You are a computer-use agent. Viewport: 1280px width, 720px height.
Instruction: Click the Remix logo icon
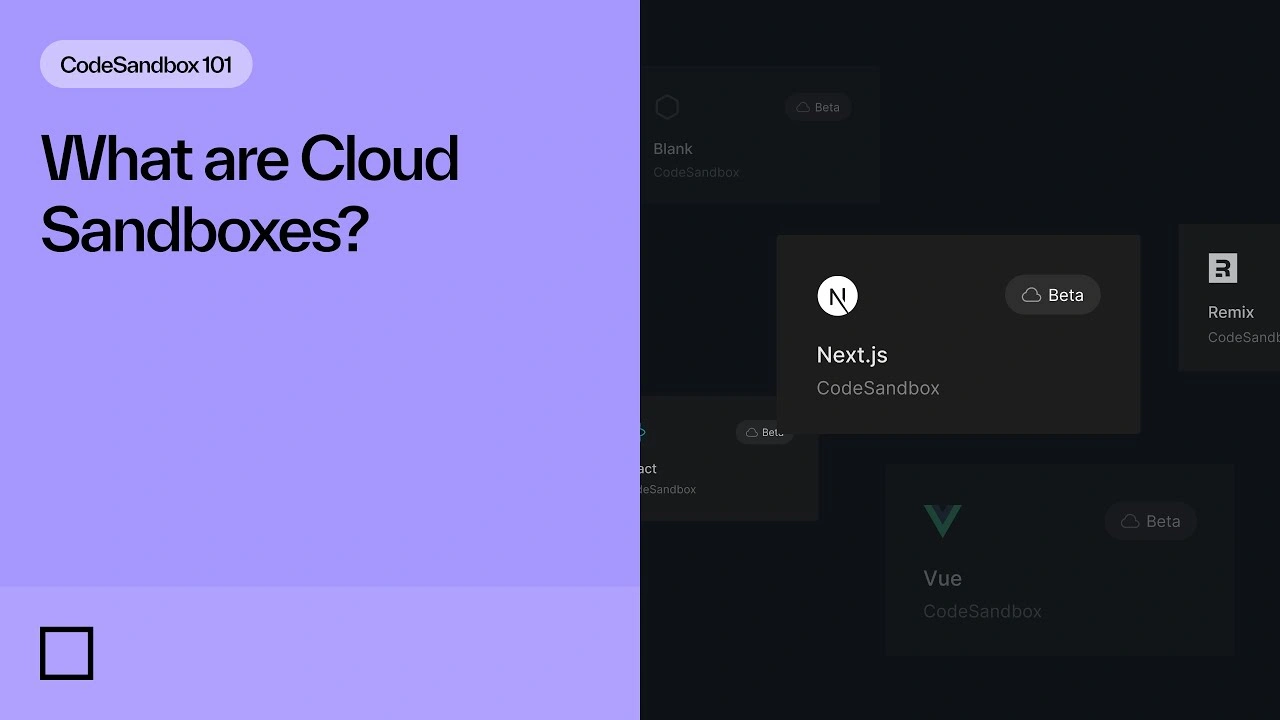click(x=1223, y=268)
